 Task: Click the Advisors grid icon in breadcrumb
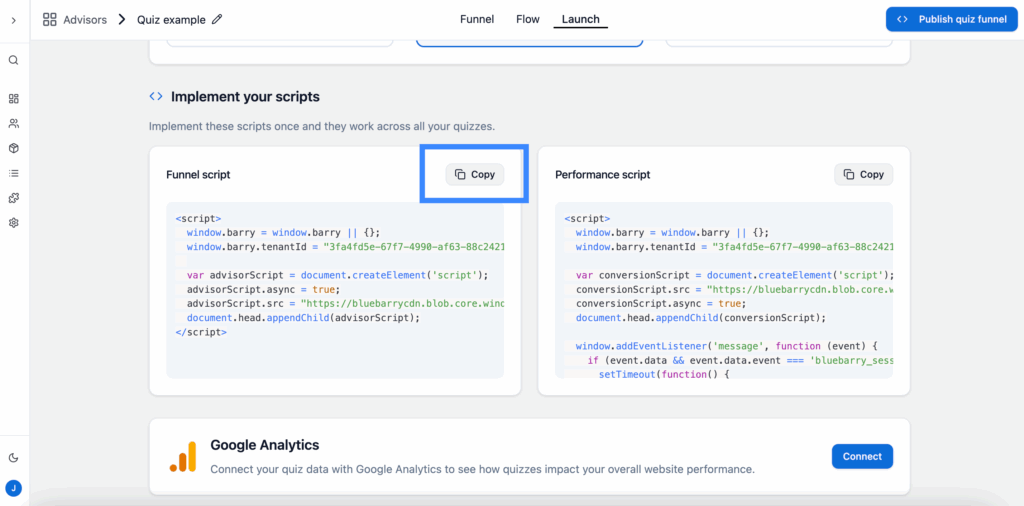pyautogui.click(x=50, y=20)
